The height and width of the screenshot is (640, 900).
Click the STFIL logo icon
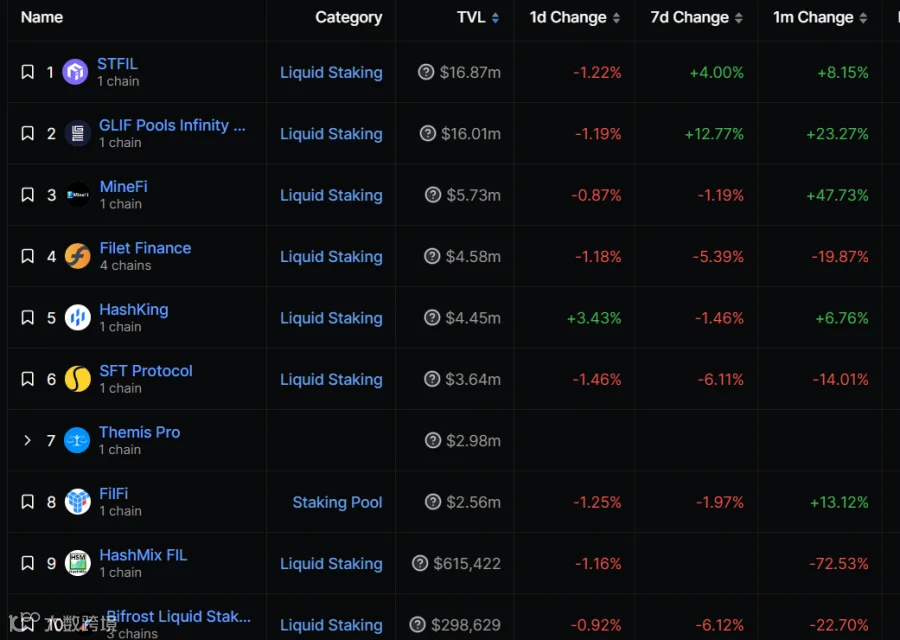[75, 72]
